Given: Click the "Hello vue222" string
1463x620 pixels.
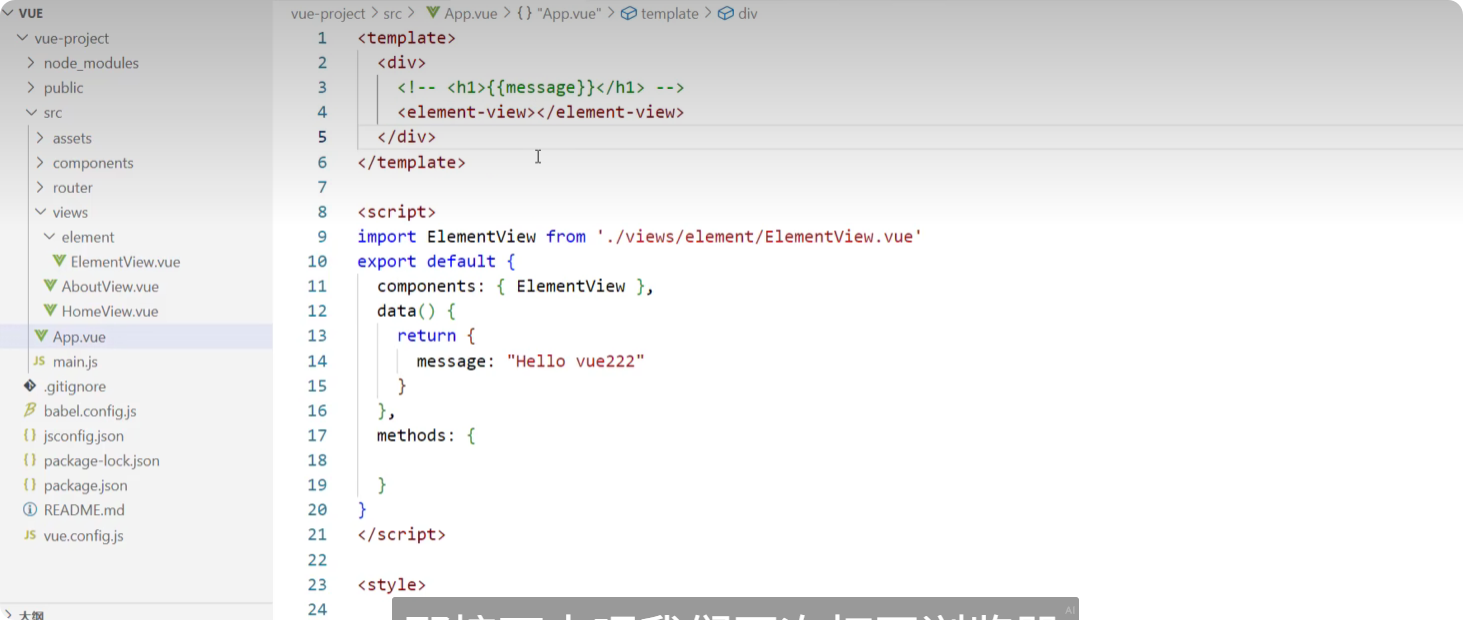Looking at the screenshot, I should [x=575, y=361].
